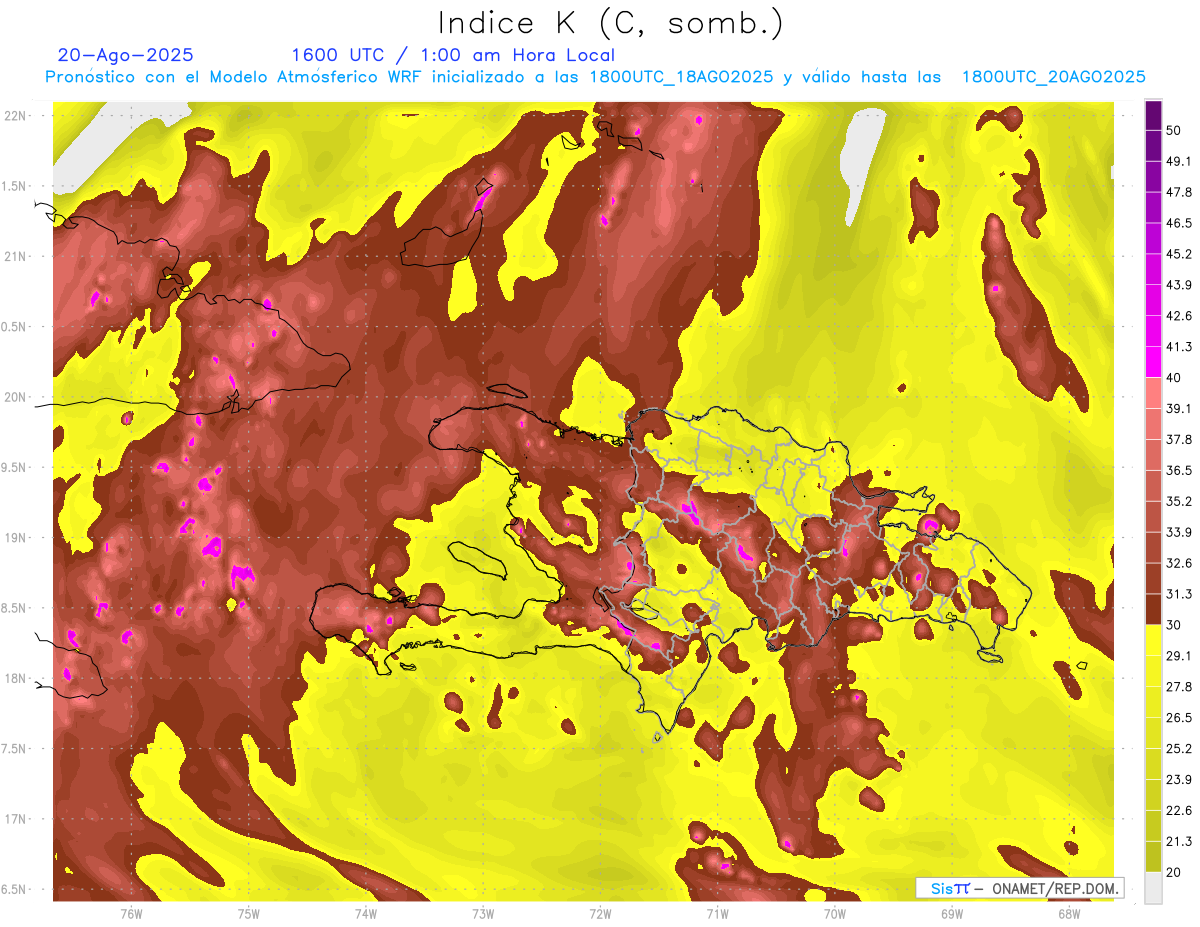Click the "18N" latitude label
This screenshot has height=927, width=1200.
pyautogui.click(x=17, y=678)
